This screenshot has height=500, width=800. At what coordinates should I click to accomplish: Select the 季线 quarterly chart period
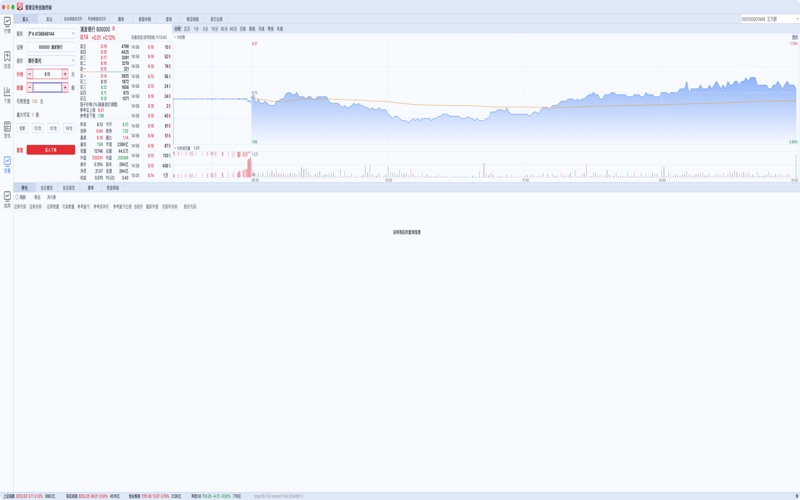[x=270, y=29]
